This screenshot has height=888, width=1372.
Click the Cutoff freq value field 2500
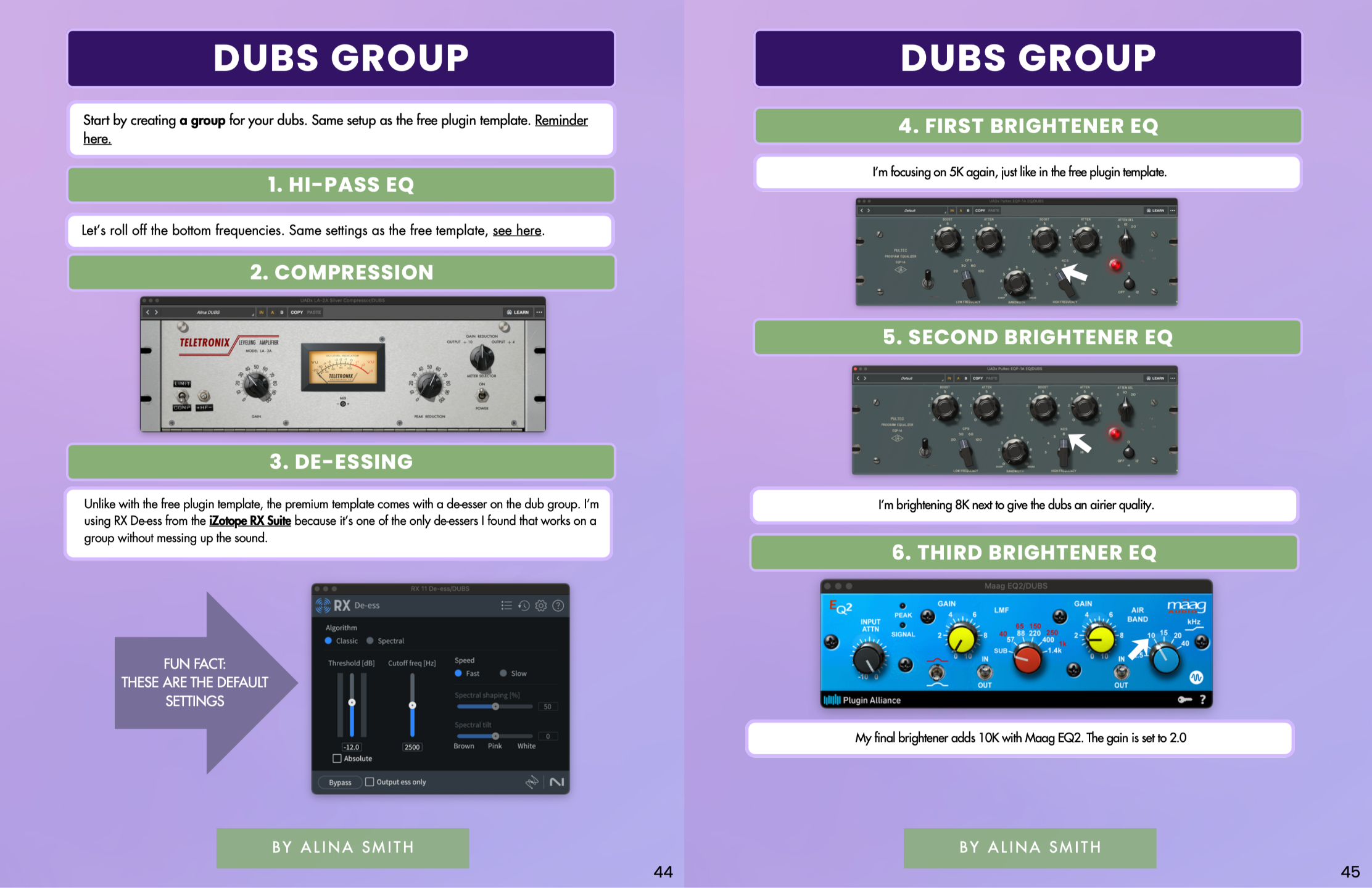(411, 747)
